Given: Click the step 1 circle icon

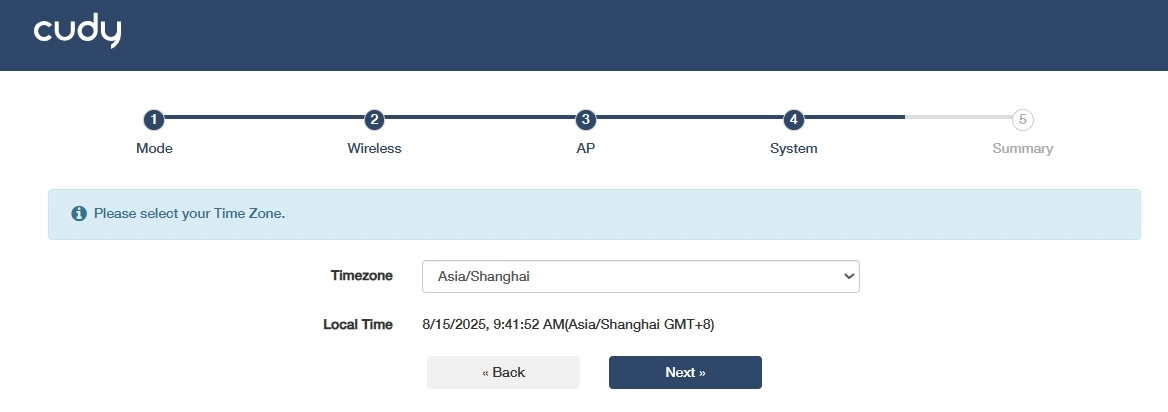Looking at the screenshot, I should coord(153,119).
